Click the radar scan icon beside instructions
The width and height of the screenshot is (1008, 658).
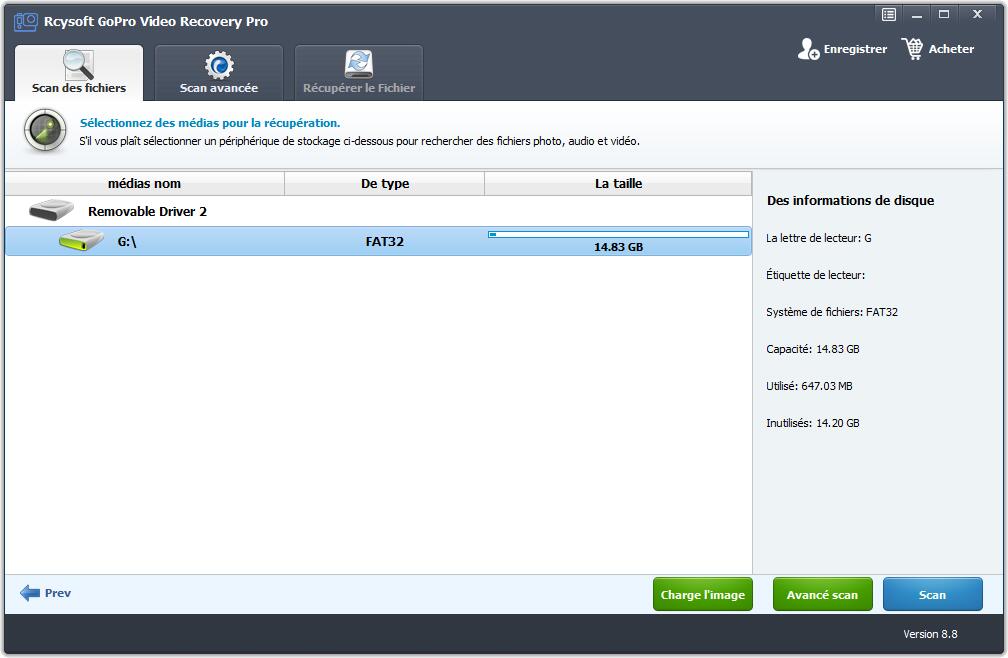(45, 130)
